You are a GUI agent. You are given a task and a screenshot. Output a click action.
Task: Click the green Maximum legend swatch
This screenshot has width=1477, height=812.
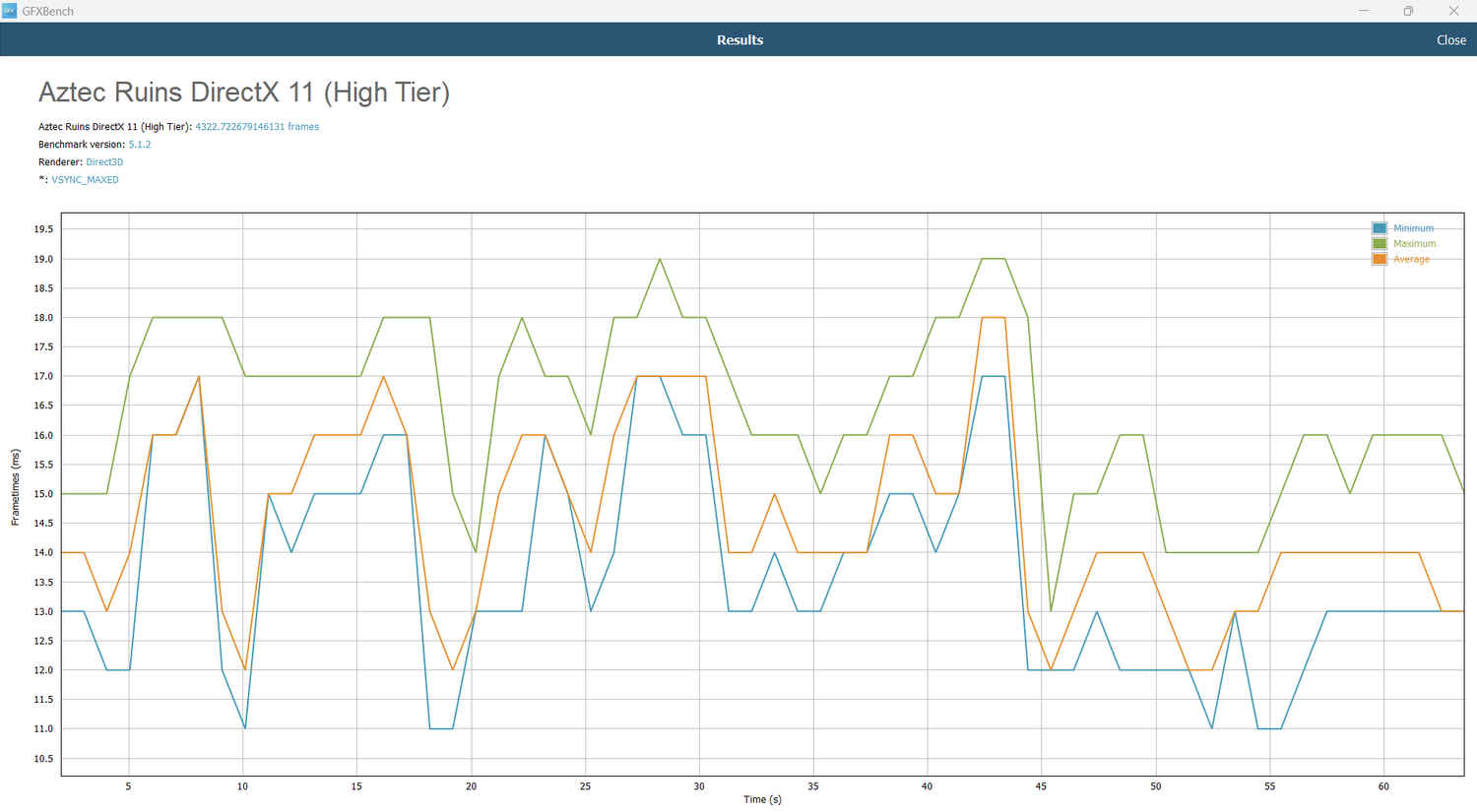1380,244
